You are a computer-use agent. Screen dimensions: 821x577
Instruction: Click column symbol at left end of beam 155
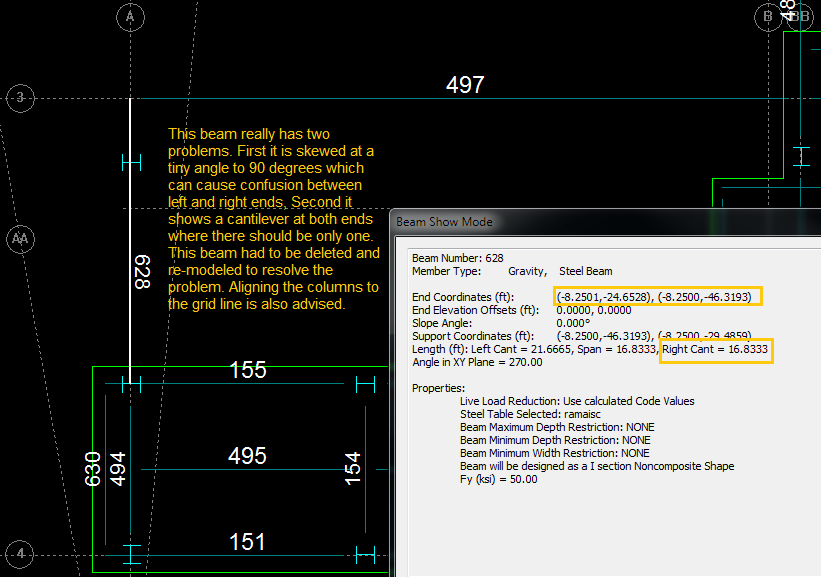(131, 383)
